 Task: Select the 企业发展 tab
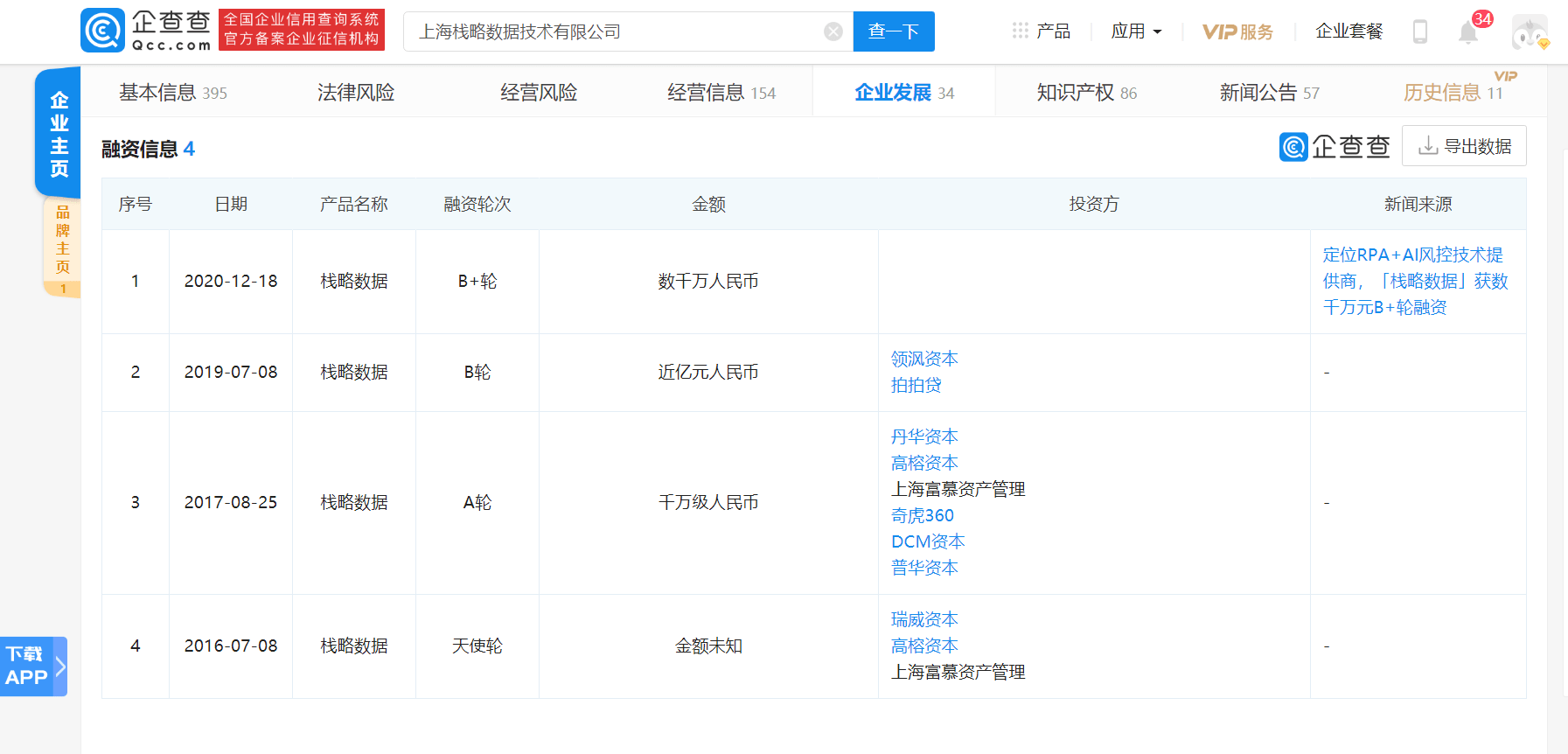pyautogui.click(x=904, y=92)
